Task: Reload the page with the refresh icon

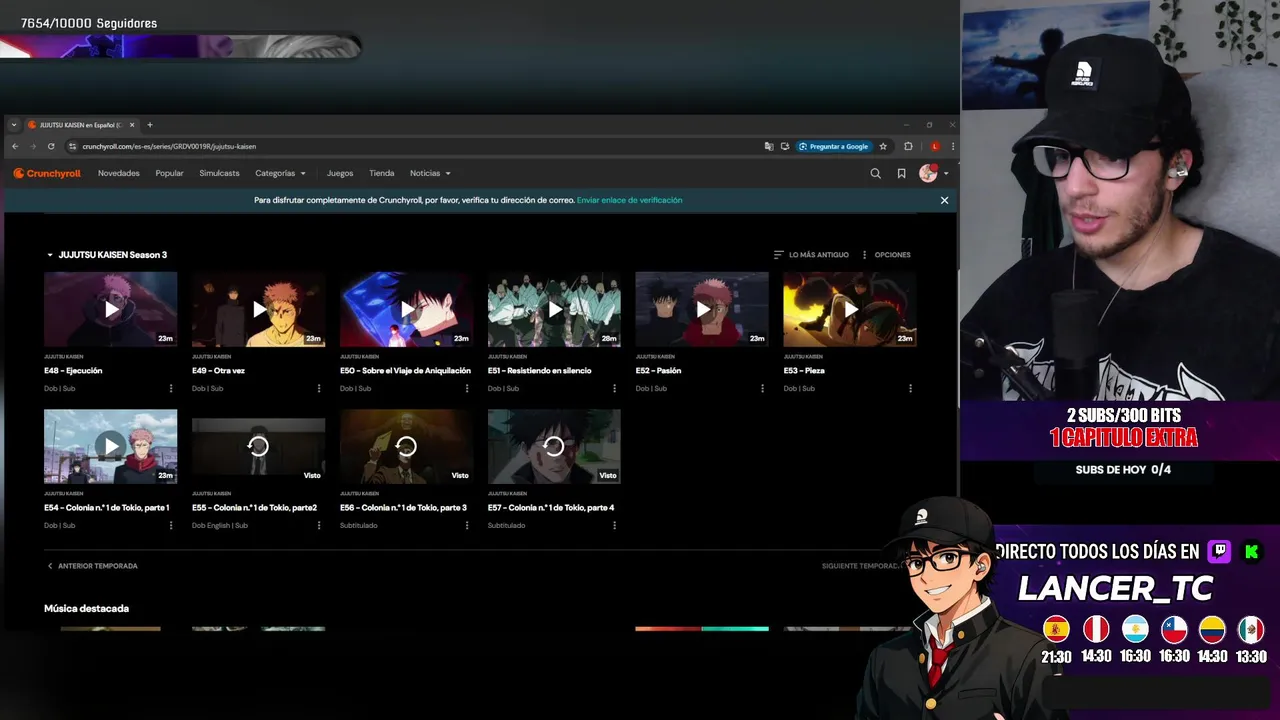Action: point(51,146)
